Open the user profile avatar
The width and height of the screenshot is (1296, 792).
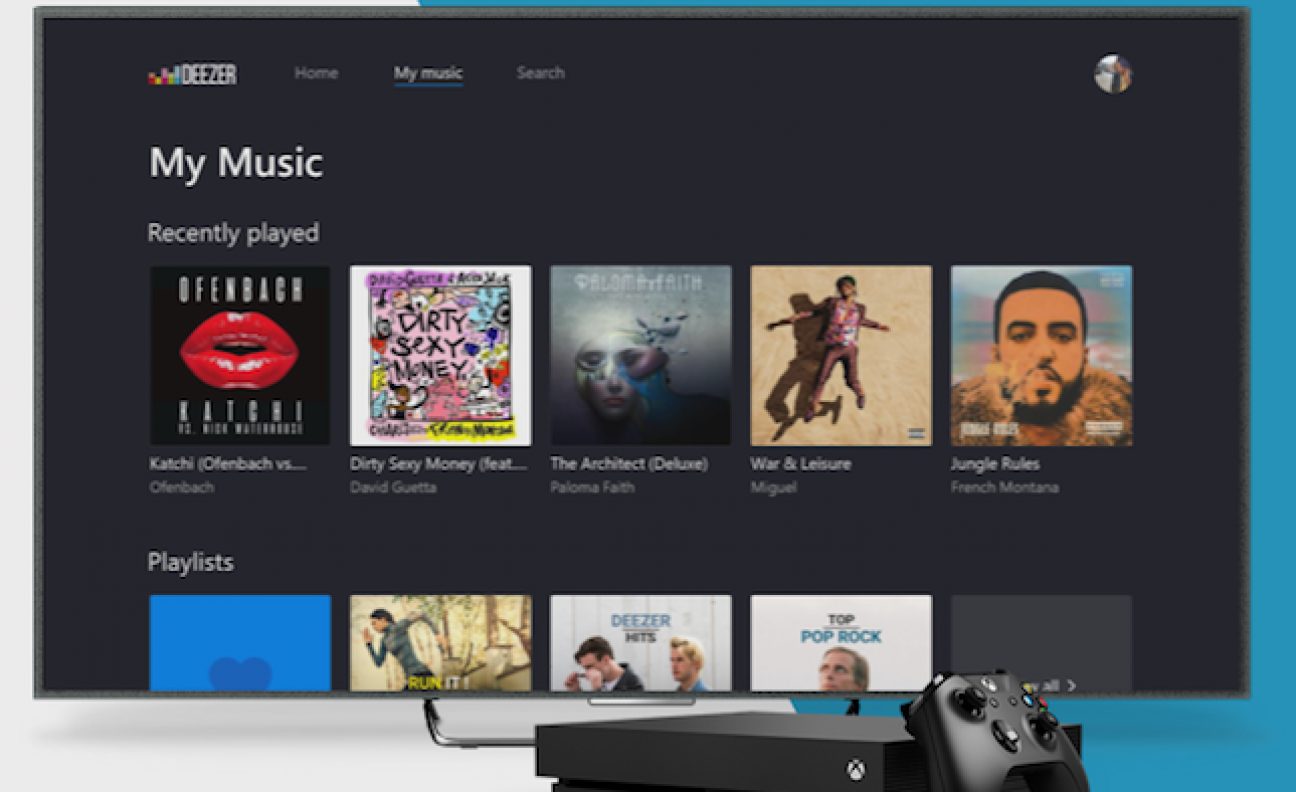(x=1113, y=74)
